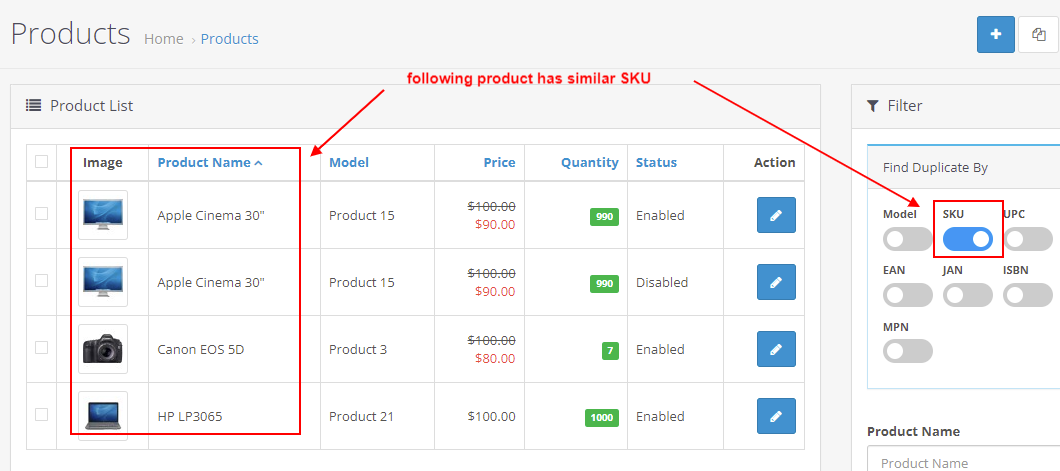Check the Canon EOS 5D row checkbox
1060x471 pixels.
(x=41, y=348)
